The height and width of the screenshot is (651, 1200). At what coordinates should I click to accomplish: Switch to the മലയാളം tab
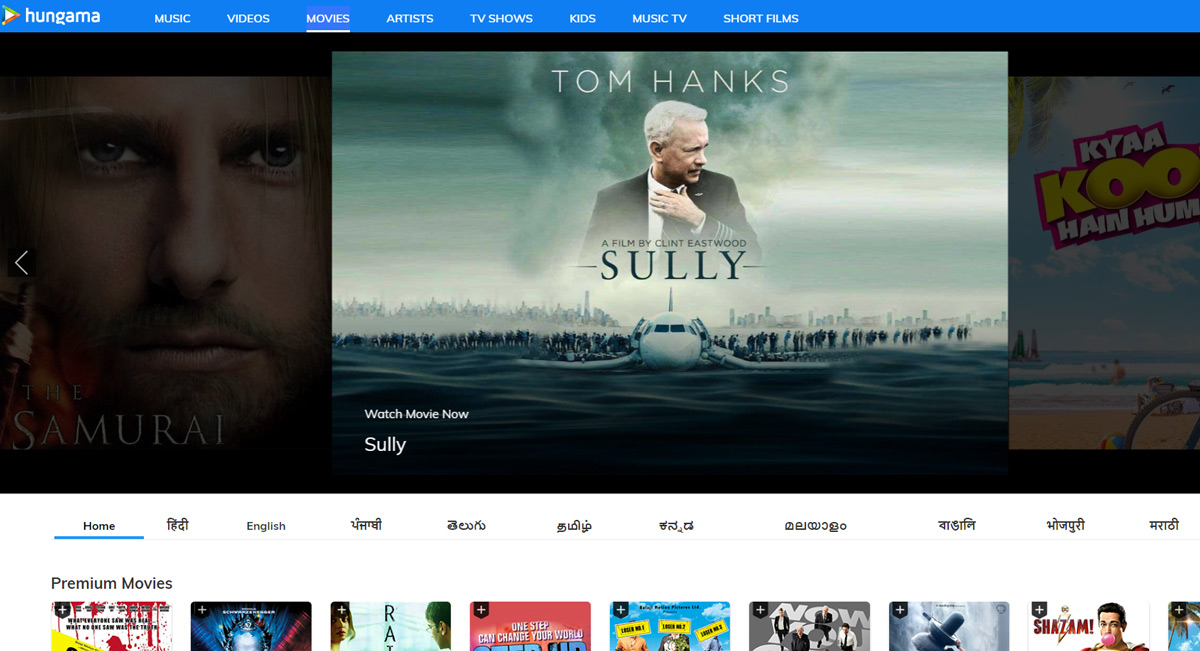(815, 526)
